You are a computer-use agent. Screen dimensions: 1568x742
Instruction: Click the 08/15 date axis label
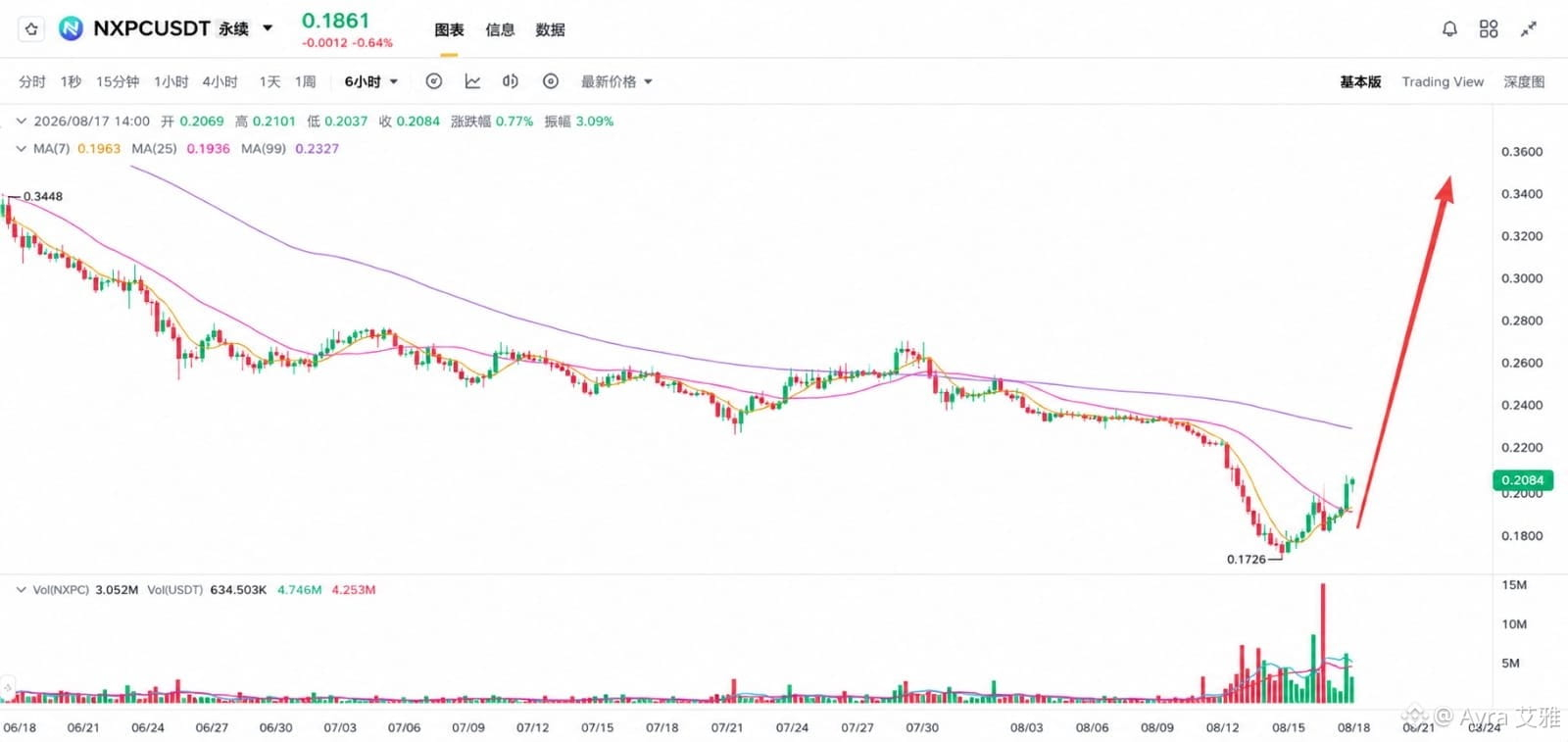1289,727
